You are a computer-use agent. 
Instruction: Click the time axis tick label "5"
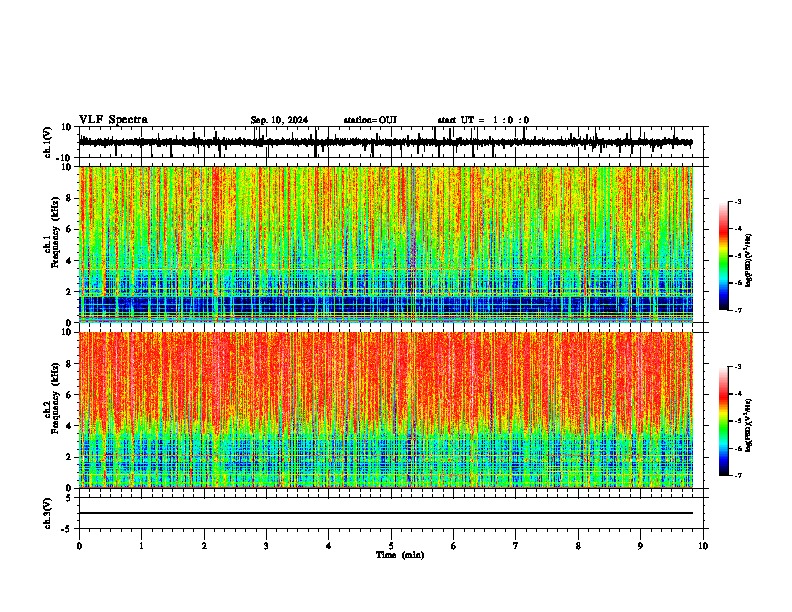[391, 546]
